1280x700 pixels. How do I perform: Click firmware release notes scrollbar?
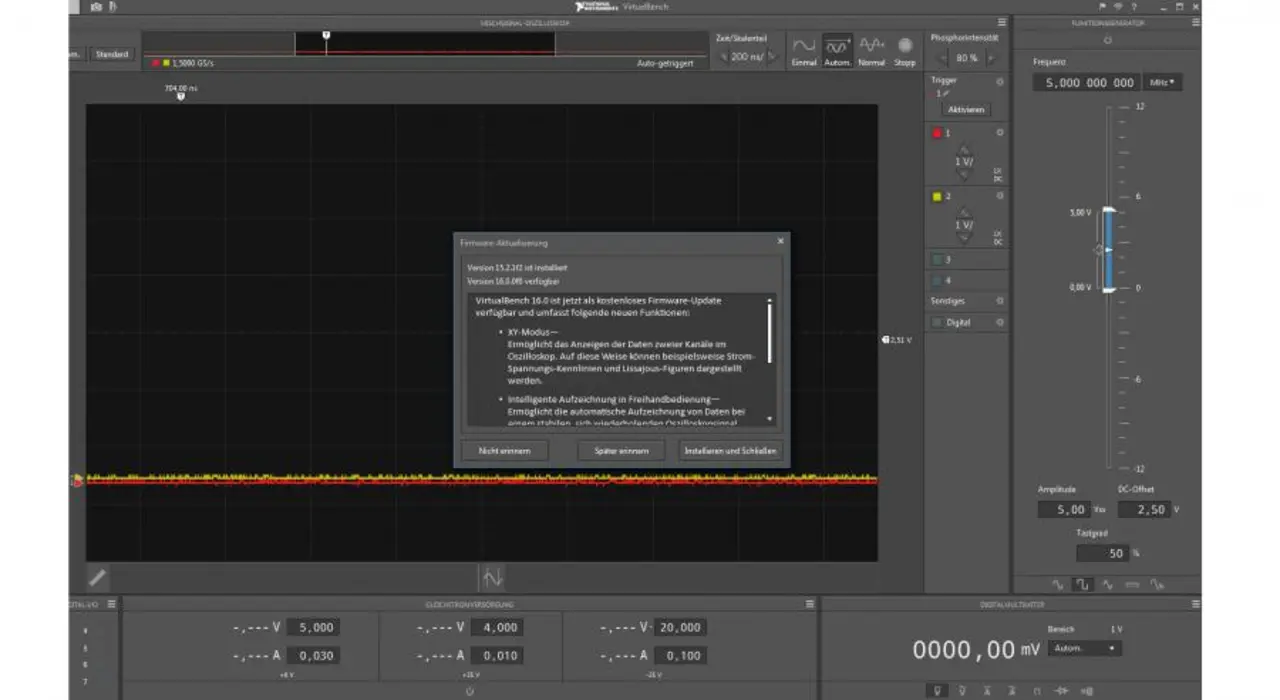point(769,332)
